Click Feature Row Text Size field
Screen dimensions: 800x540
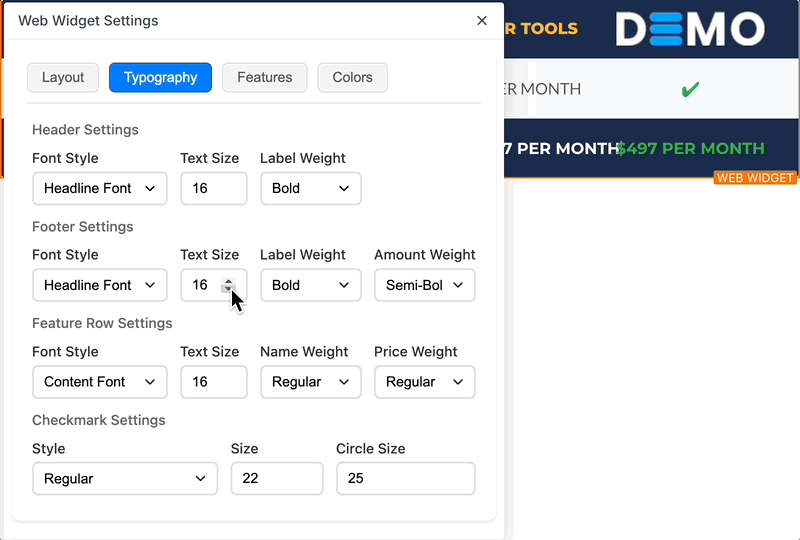214,382
